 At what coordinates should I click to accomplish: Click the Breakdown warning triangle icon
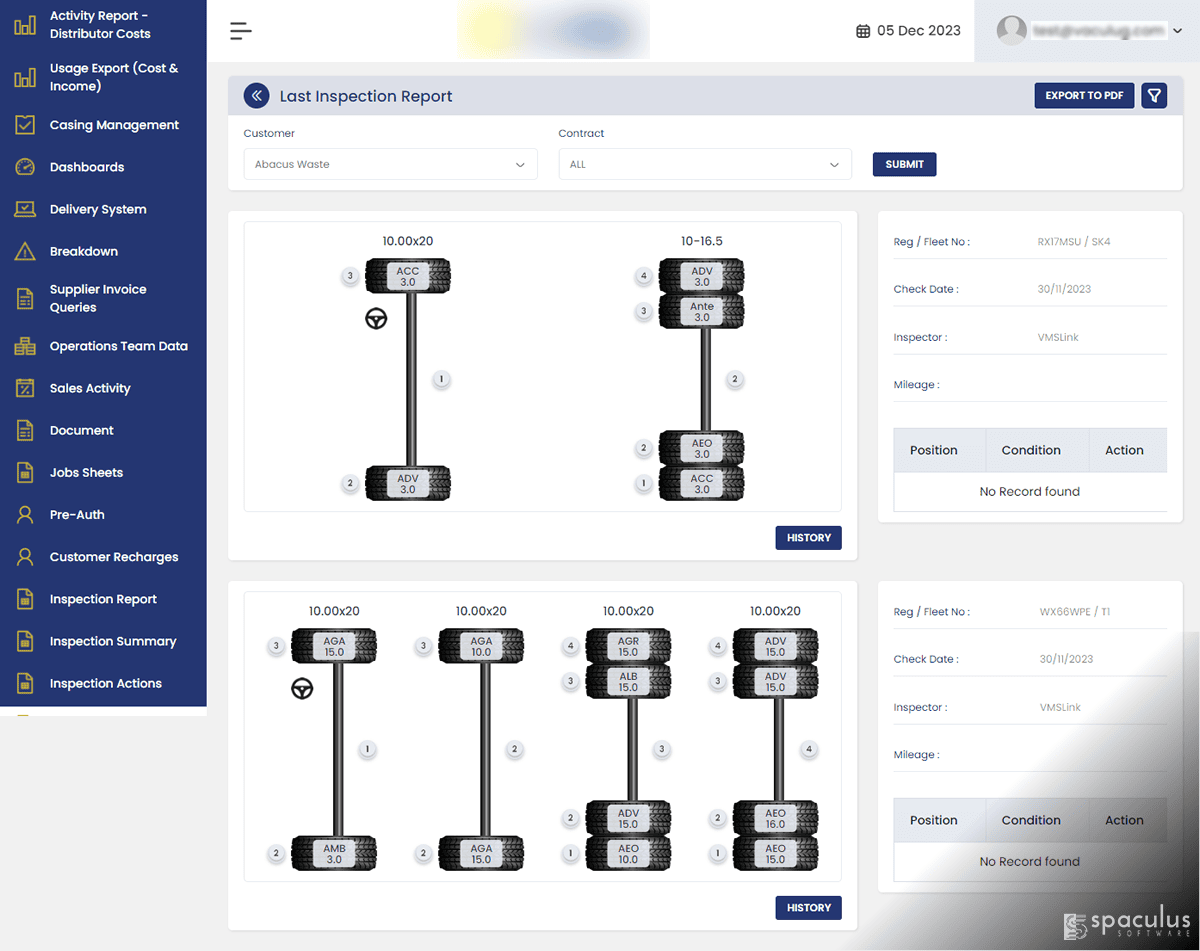[x=25, y=251]
